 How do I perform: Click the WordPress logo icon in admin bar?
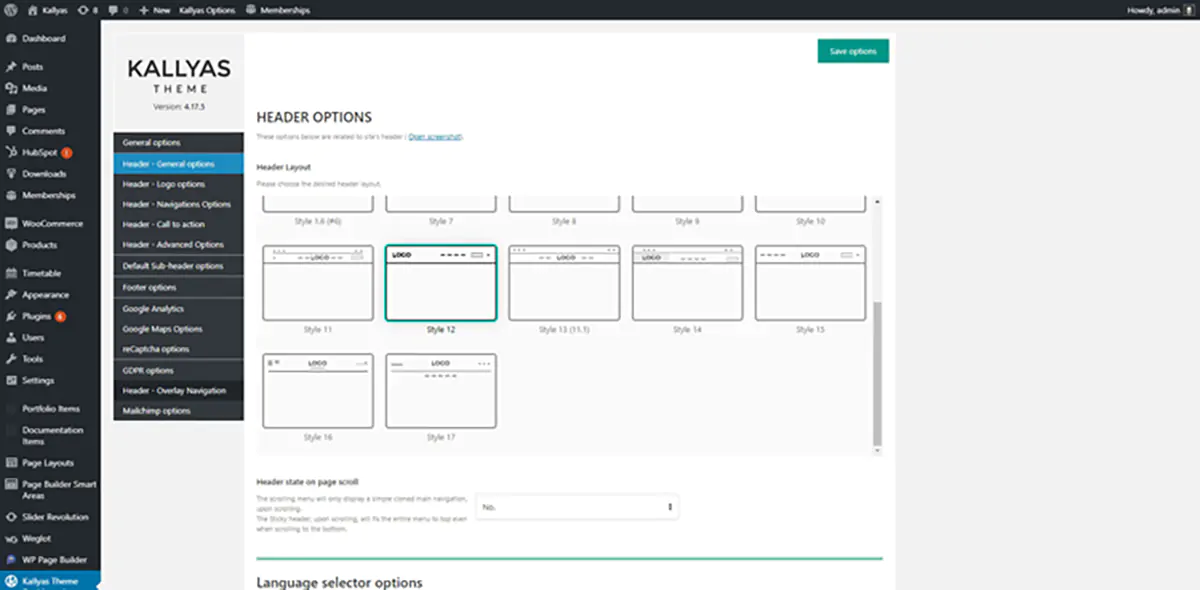[x=10, y=10]
